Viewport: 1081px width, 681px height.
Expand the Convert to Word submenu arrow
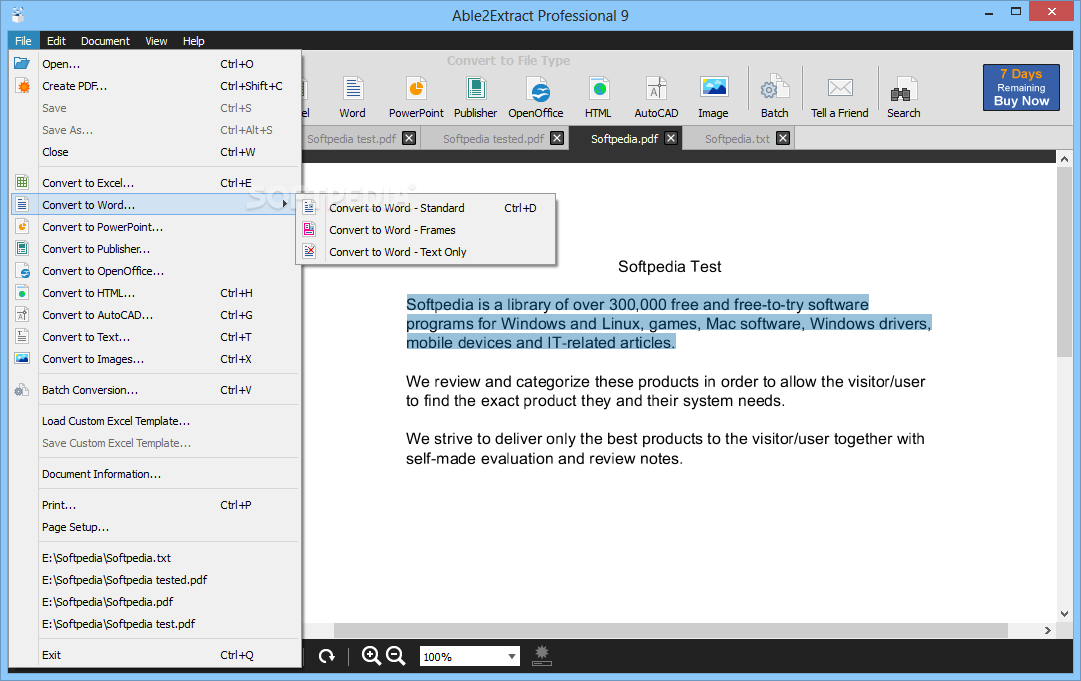click(x=285, y=204)
